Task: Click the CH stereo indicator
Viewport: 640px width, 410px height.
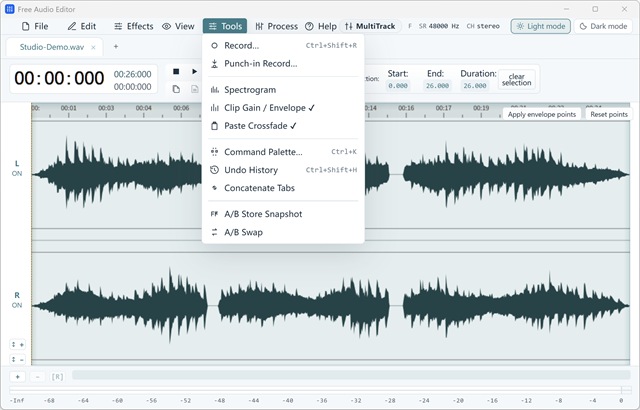Action: tap(483, 26)
